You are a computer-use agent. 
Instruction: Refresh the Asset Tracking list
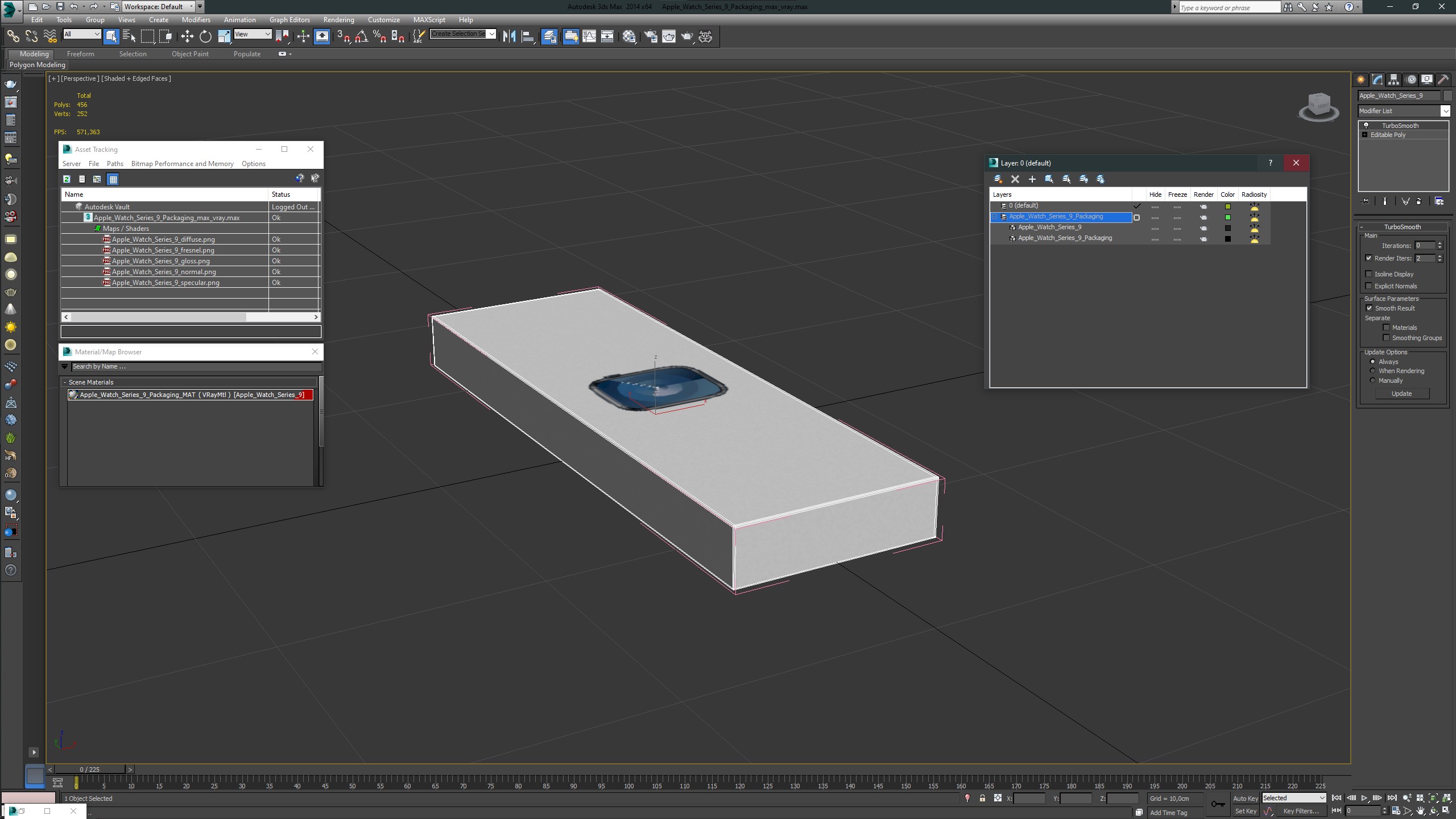(67, 179)
